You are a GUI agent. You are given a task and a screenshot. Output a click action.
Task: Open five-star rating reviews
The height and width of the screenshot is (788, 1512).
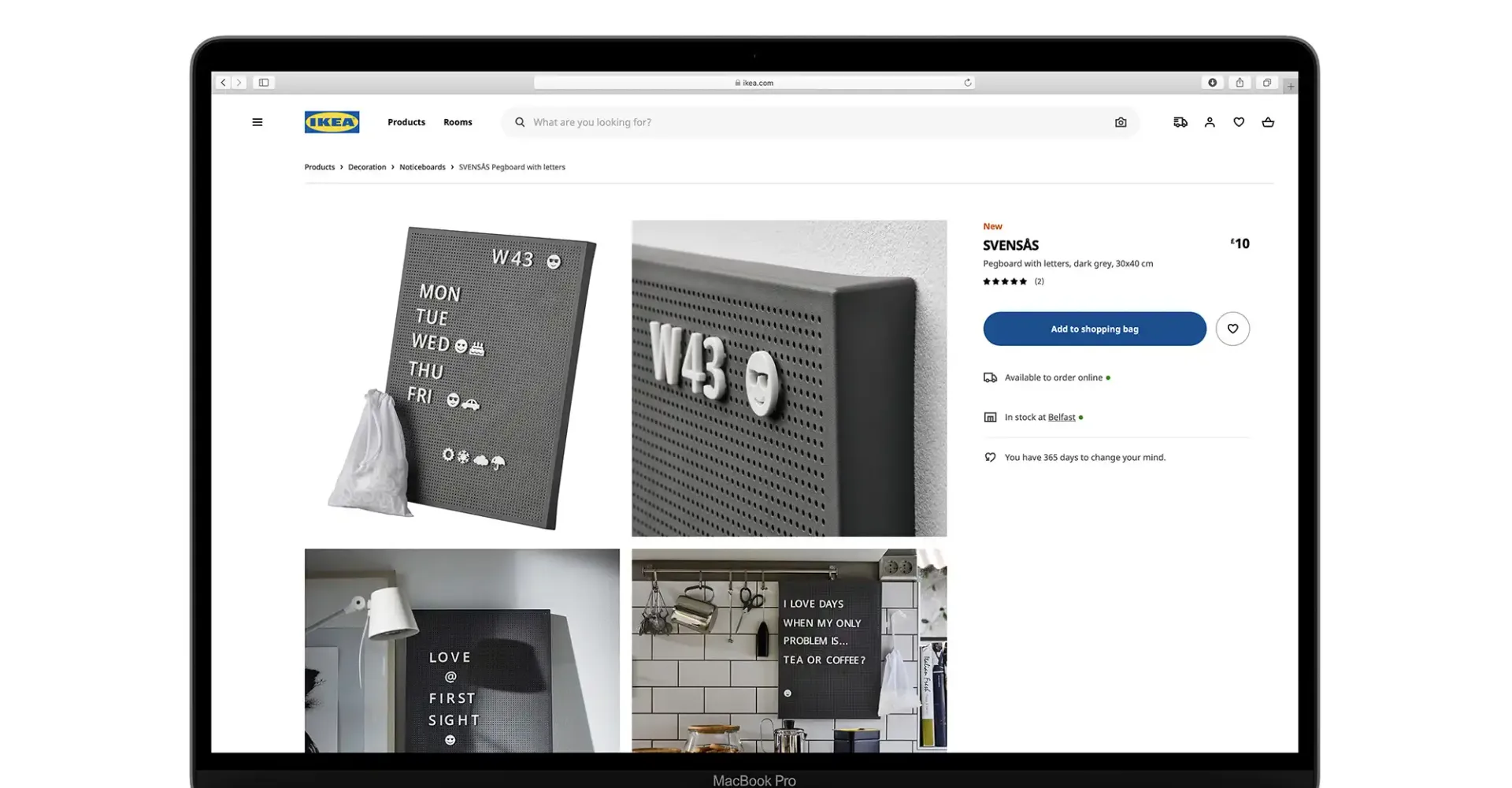click(x=1005, y=281)
